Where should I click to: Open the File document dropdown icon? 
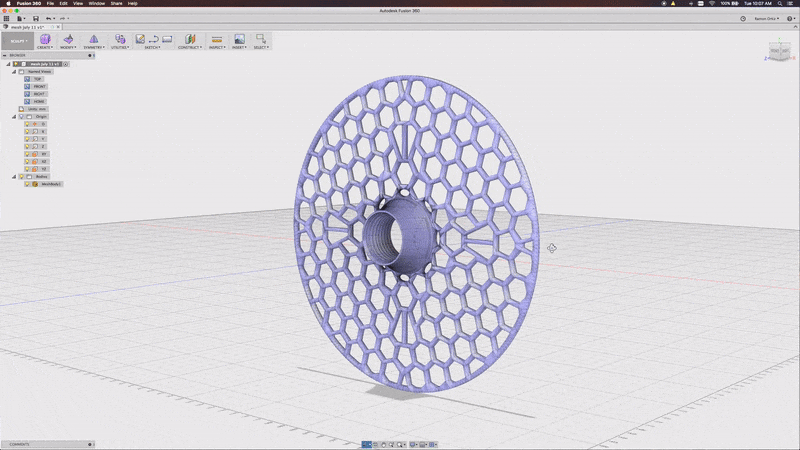pos(20,18)
